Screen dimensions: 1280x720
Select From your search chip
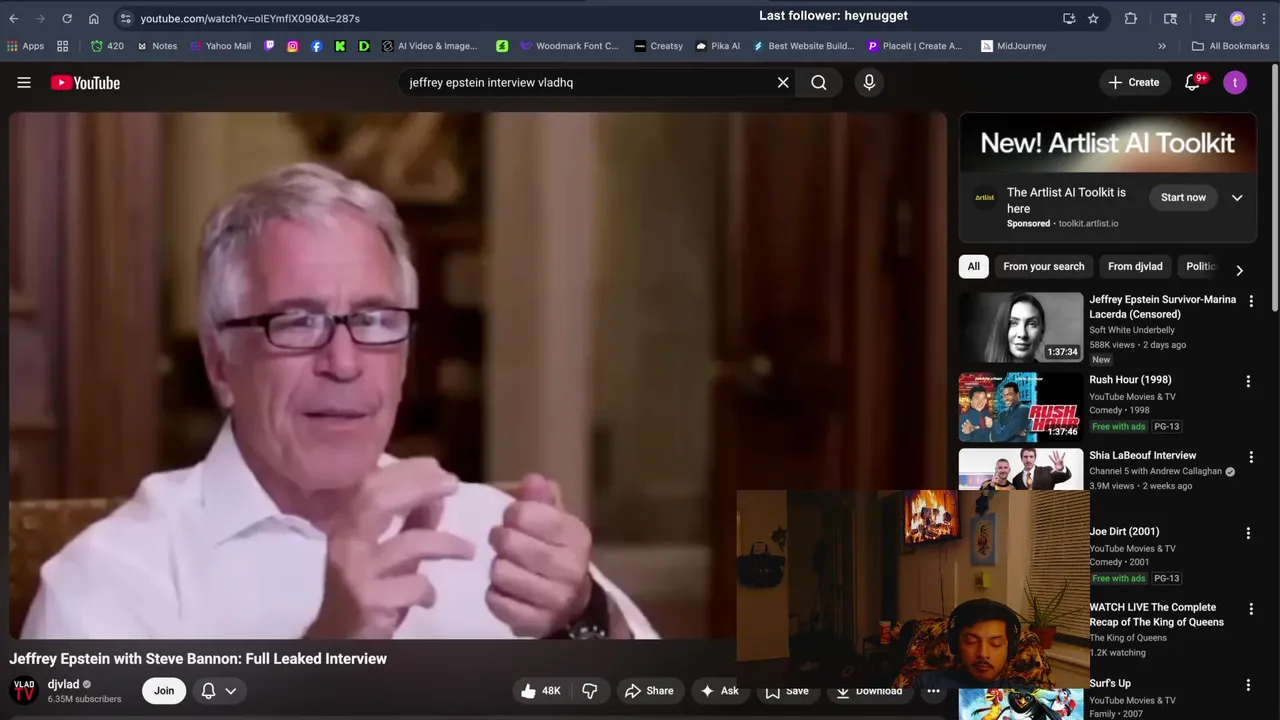tap(1043, 267)
